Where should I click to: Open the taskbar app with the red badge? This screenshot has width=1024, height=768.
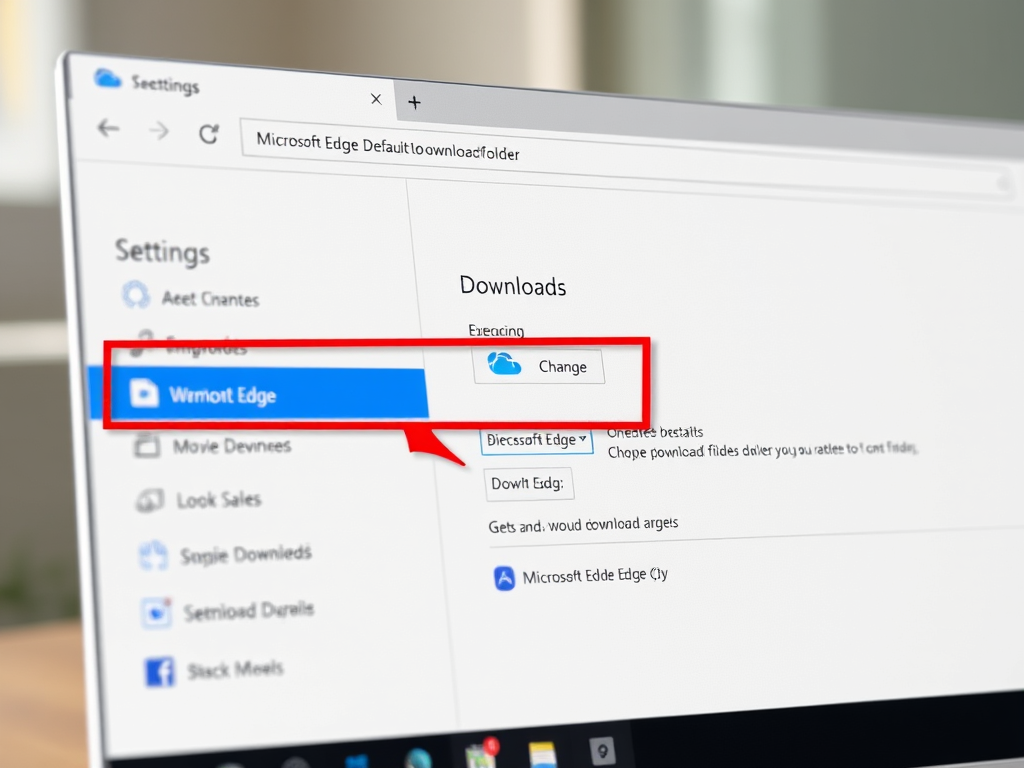click(x=482, y=752)
